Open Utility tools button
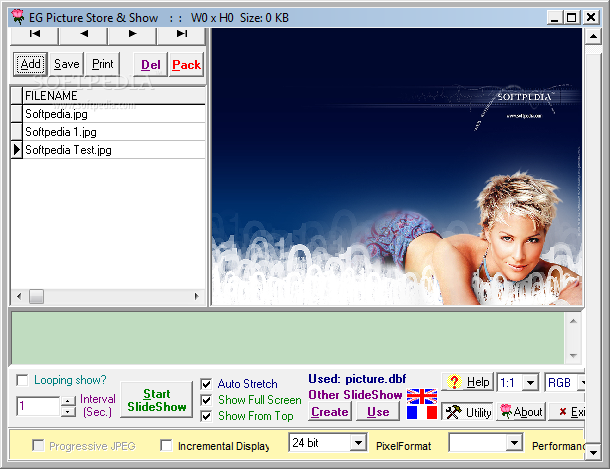 [468, 412]
